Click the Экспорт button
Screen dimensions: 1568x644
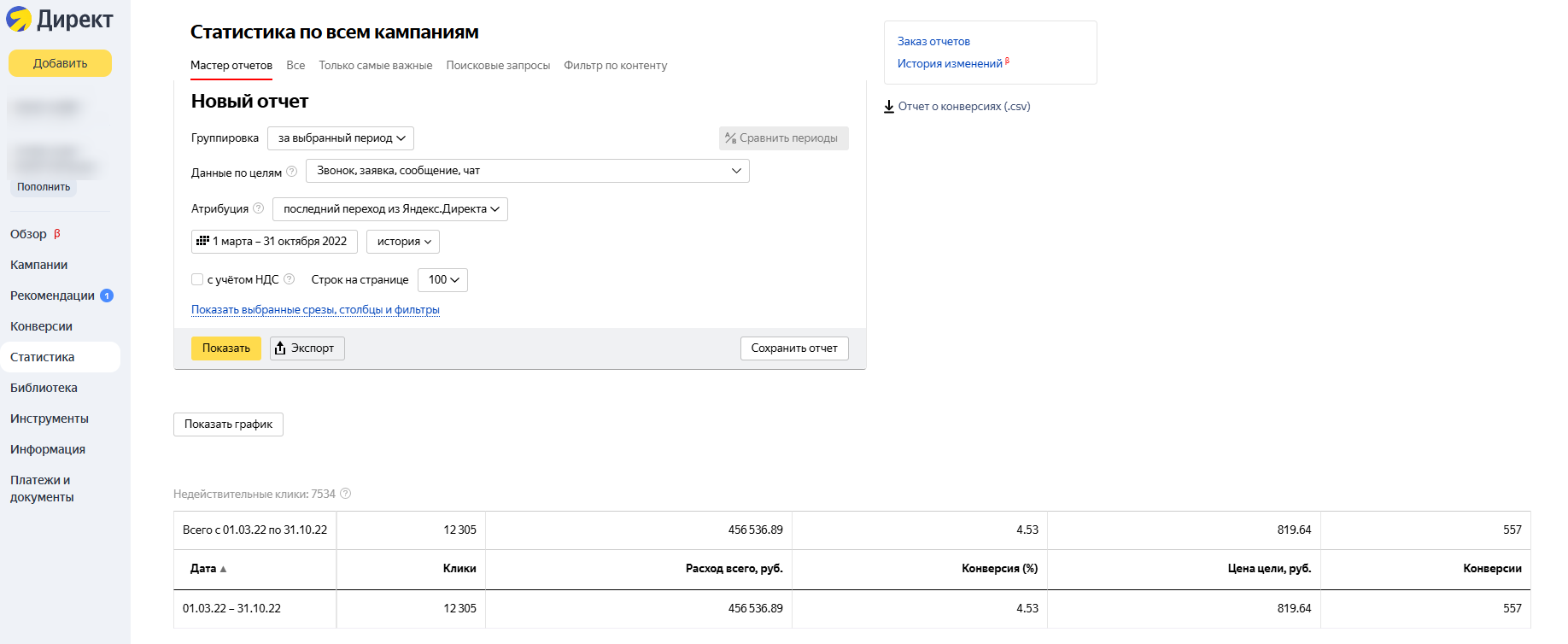pos(307,348)
